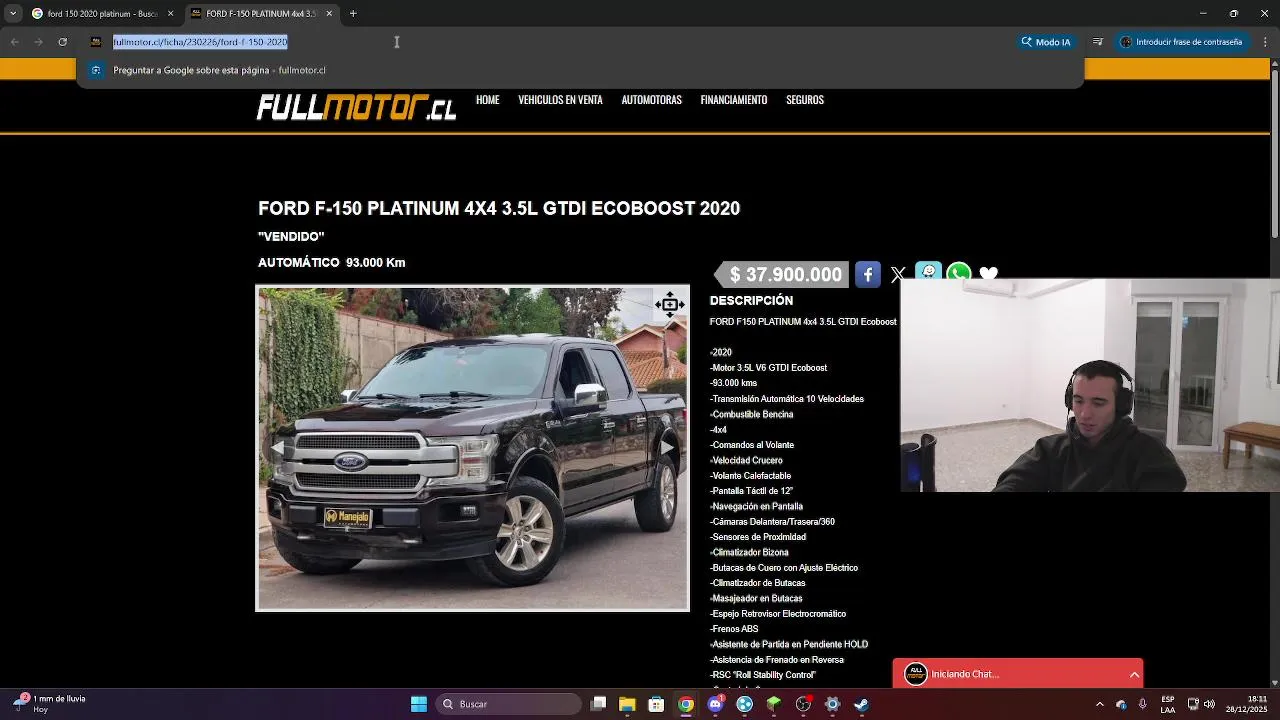Click the DESCRIPCIÓN heading

coord(751,301)
